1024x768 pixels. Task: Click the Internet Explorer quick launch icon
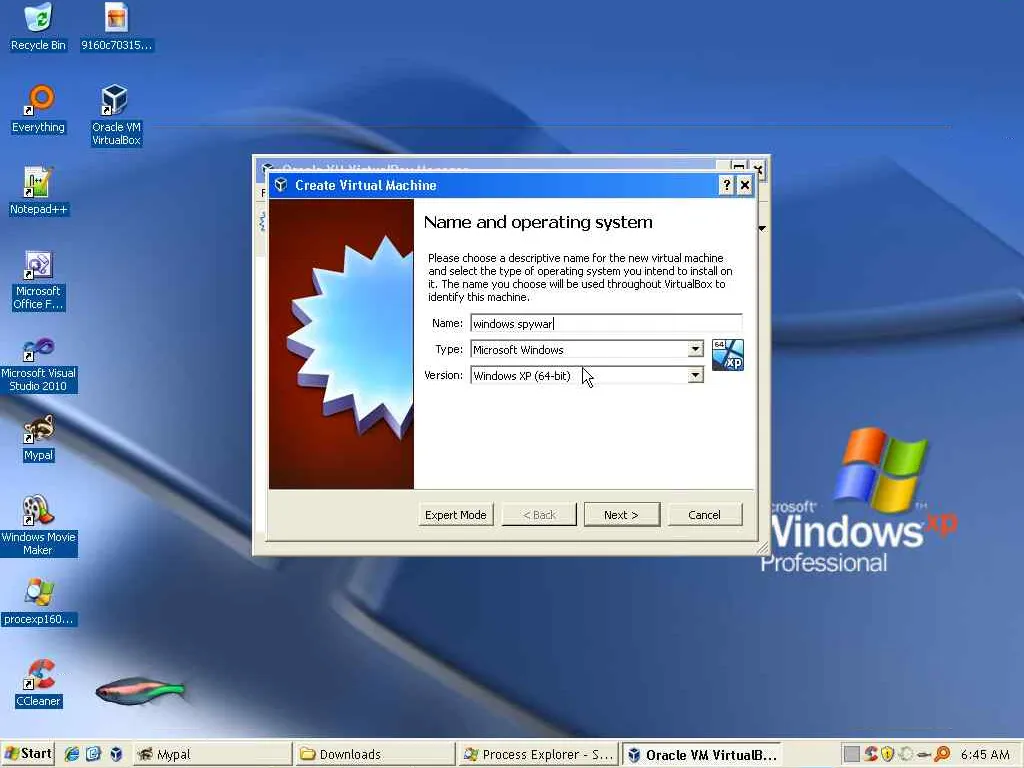point(71,754)
